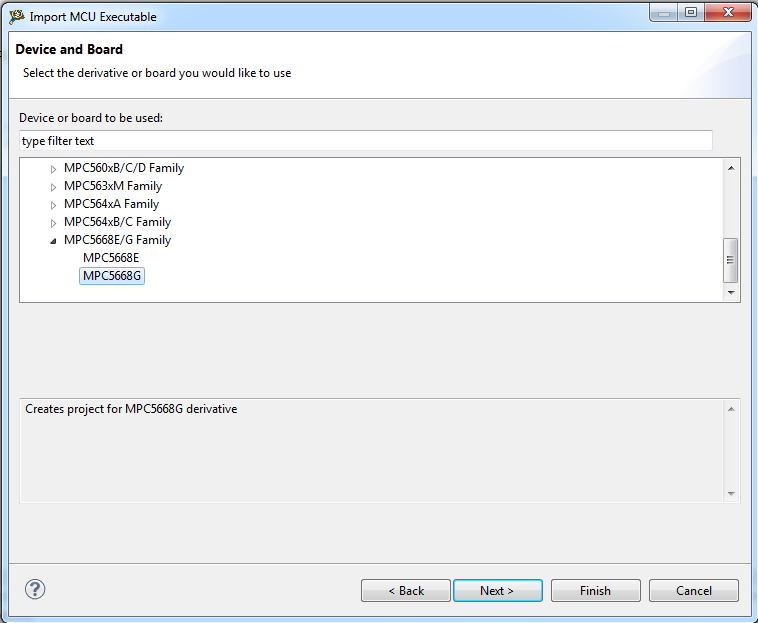Expand the MPC563xM Family node
This screenshot has height=623, width=758.
click(53, 187)
